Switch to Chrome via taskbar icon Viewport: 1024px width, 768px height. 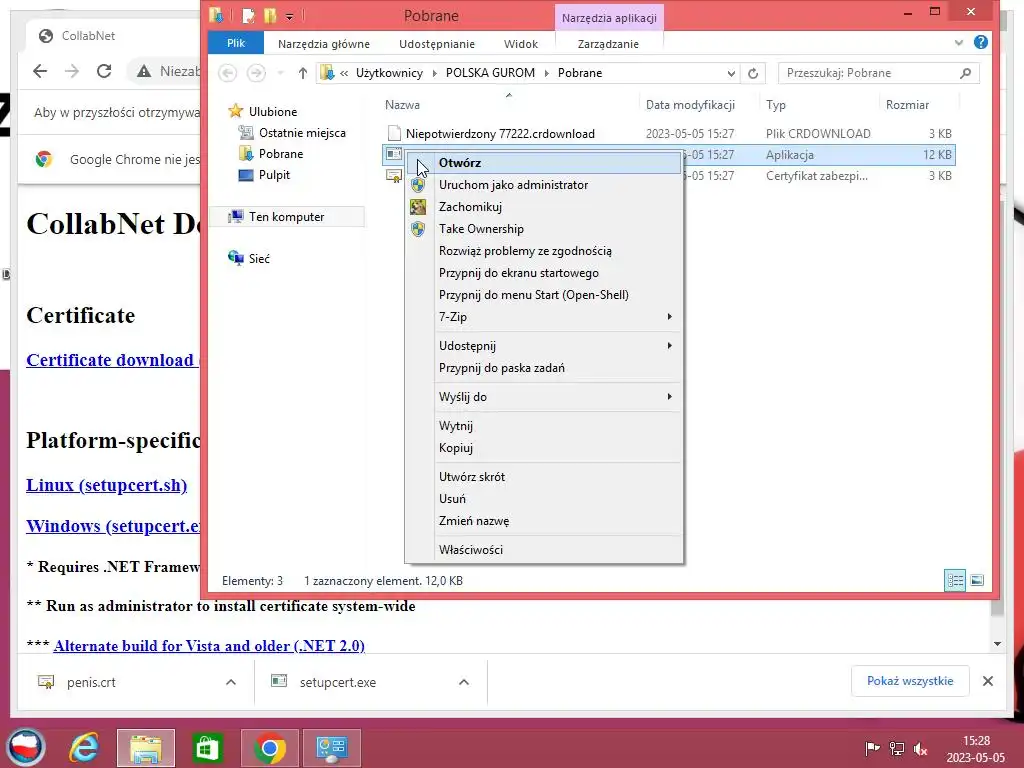270,747
